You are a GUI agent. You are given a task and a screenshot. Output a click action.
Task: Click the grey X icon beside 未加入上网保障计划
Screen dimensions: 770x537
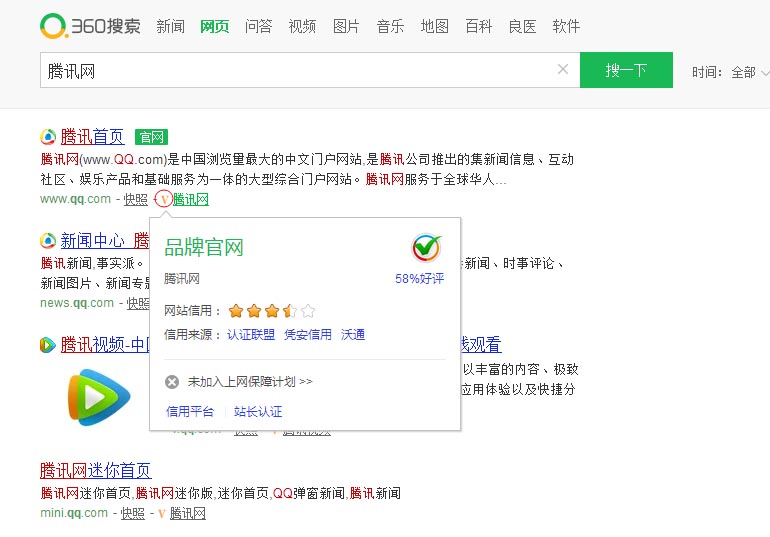pyautogui.click(x=172, y=381)
